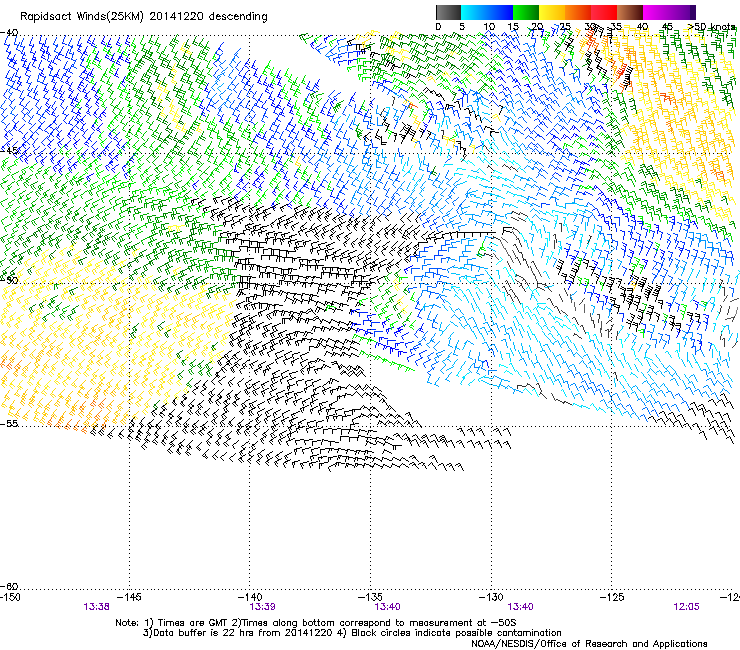
Task: Click the "-135" longitude label
Action: coord(370,597)
